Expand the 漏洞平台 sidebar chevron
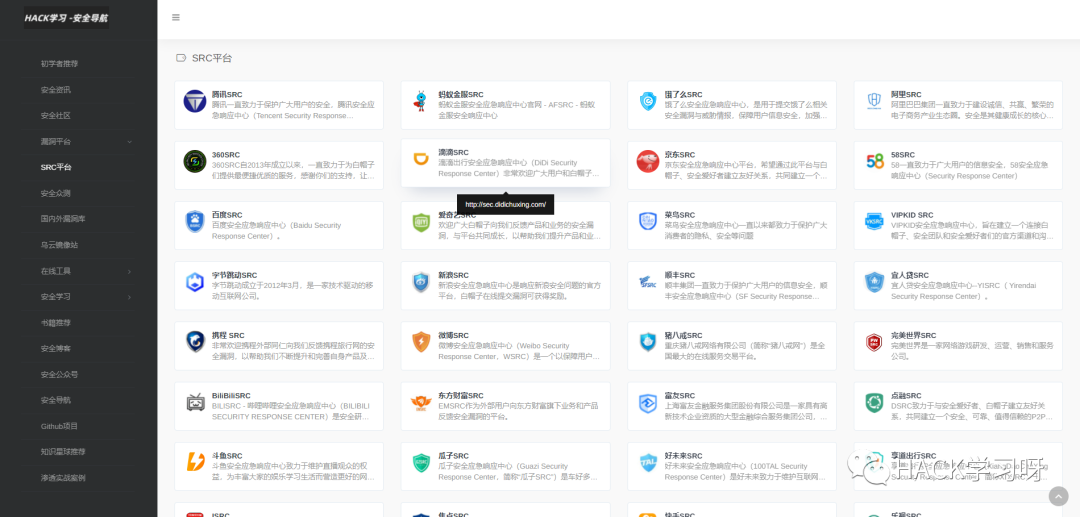 pyautogui.click(x=129, y=141)
